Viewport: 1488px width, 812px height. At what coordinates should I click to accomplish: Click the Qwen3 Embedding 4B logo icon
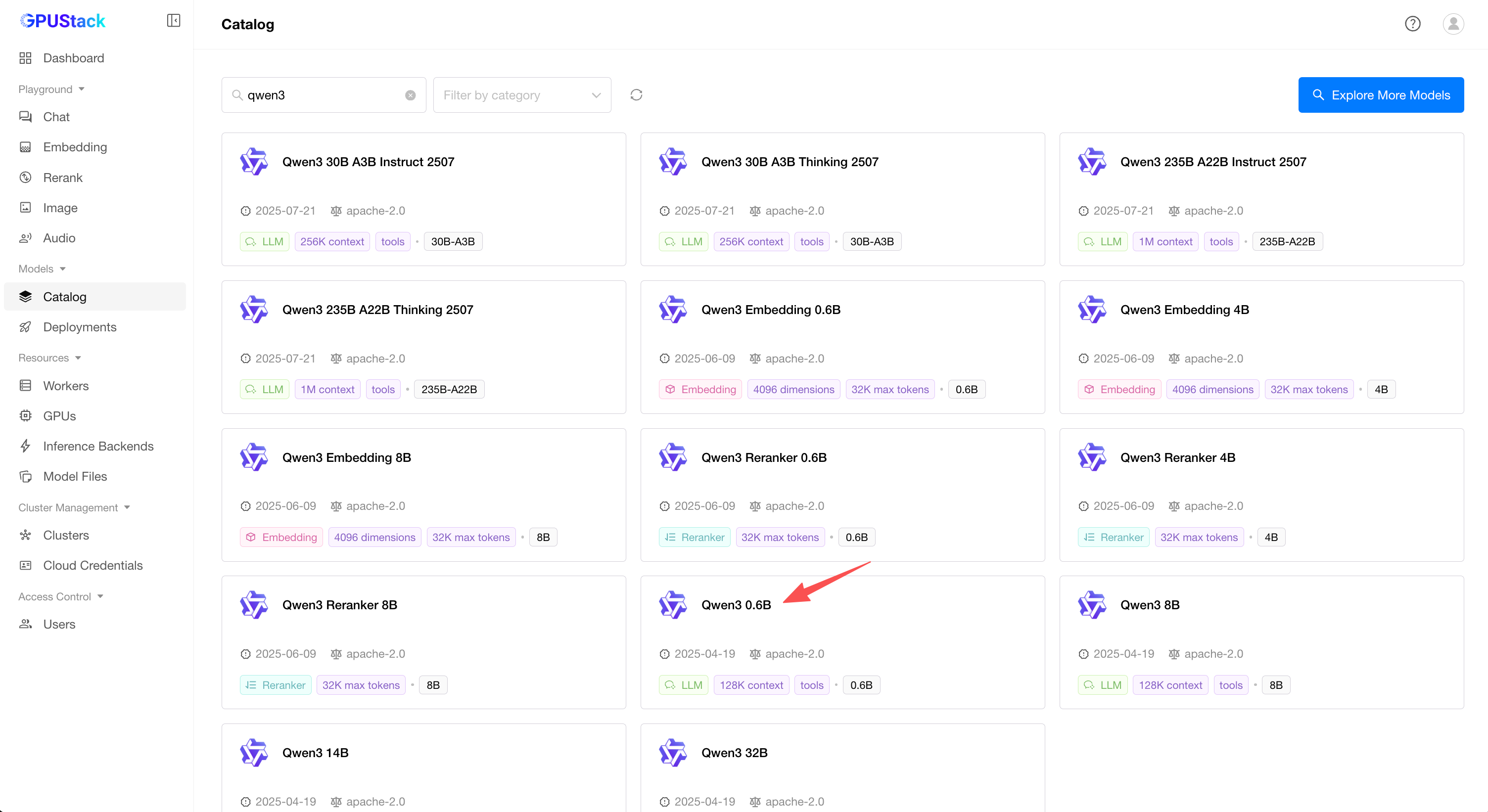[x=1091, y=310]
